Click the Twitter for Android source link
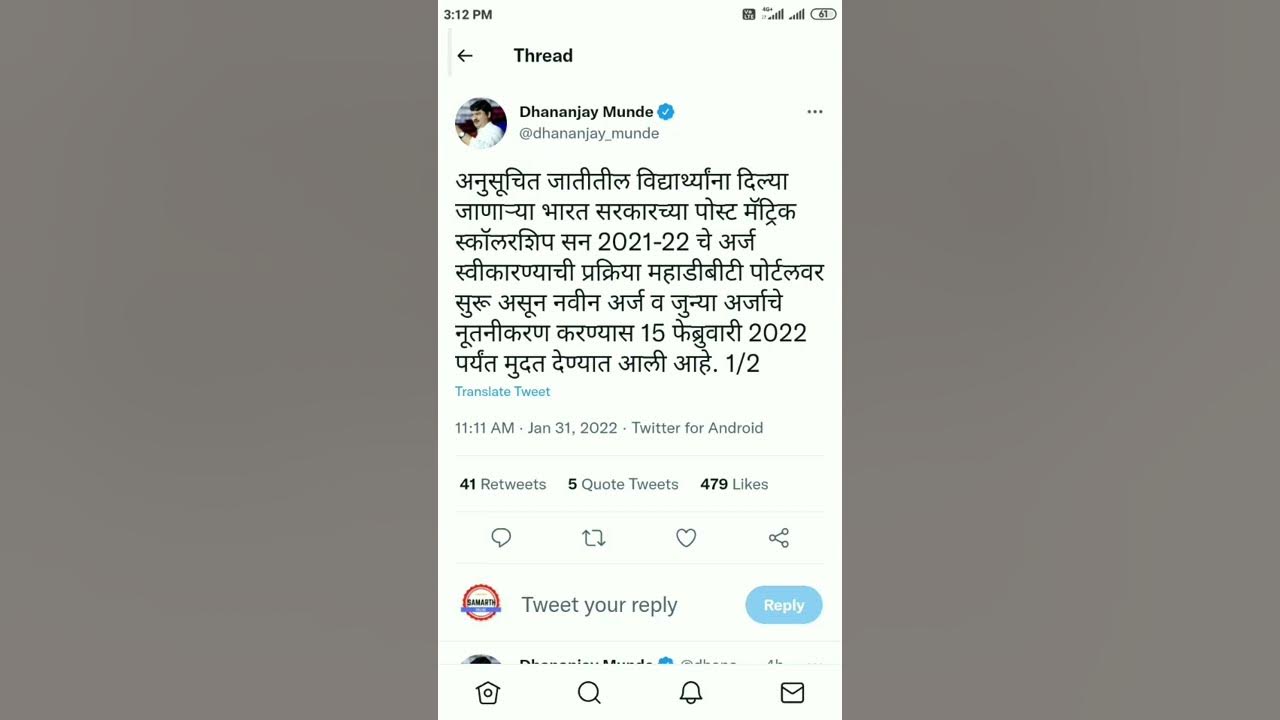 (x=697, y=428)
